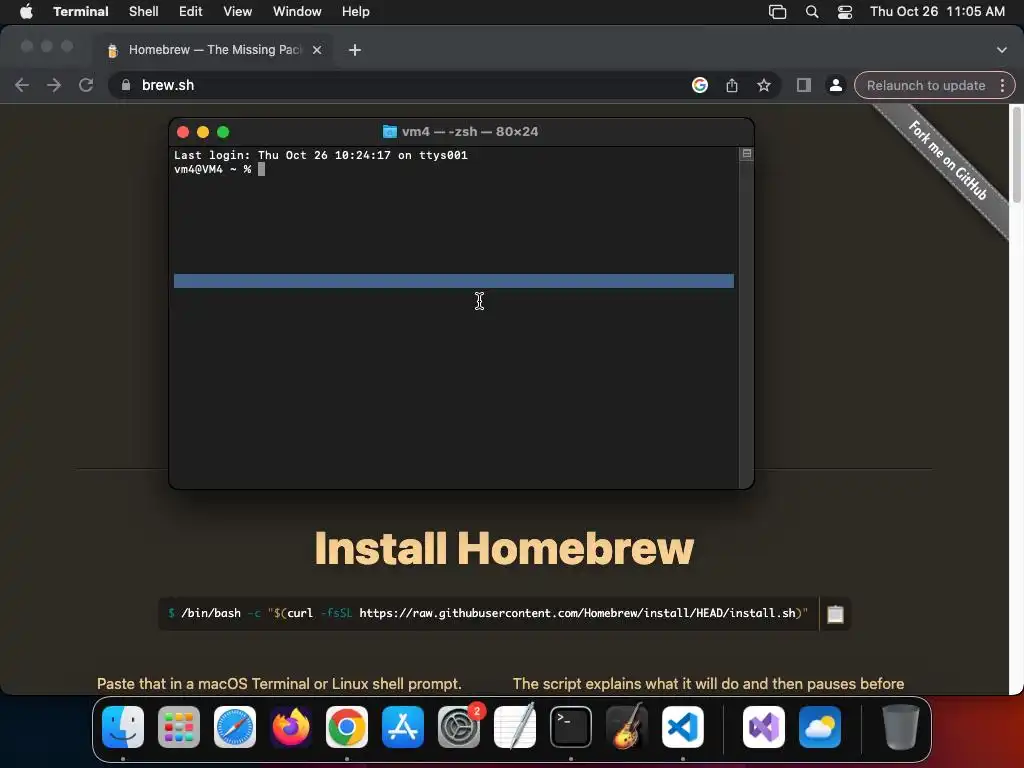Go back in Chrome
Screen dimensions: 1024x768
22,85
